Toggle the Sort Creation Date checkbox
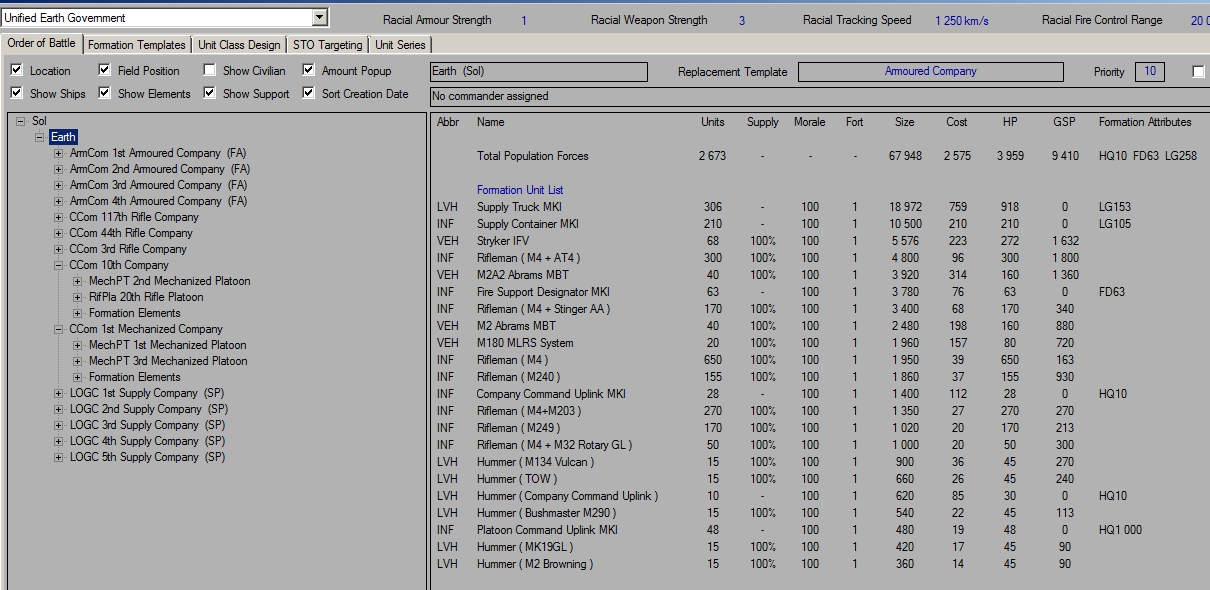Viewport: 1210px width, 590px height. click(309, 93)
